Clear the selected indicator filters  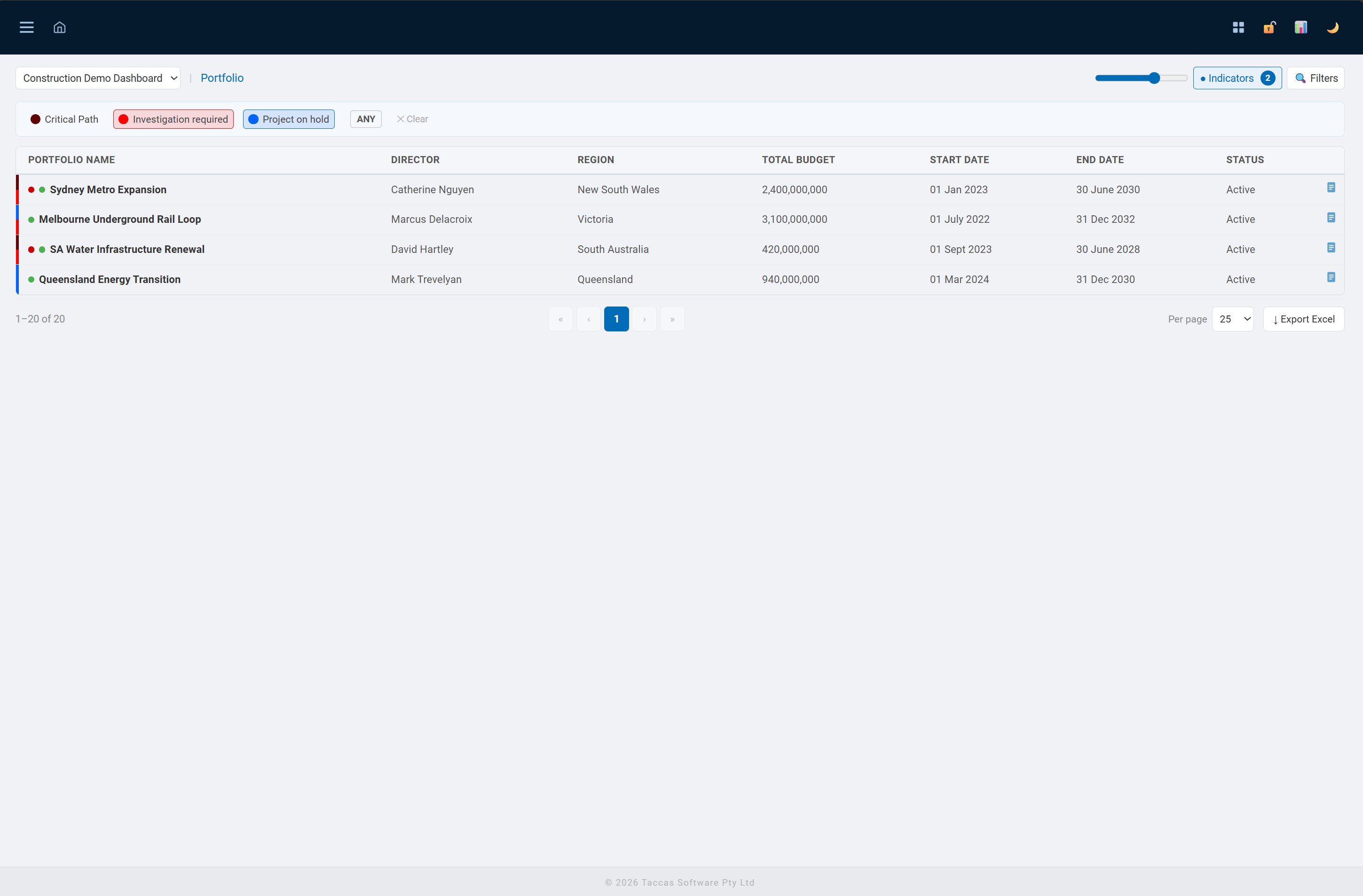click(412, 119)
